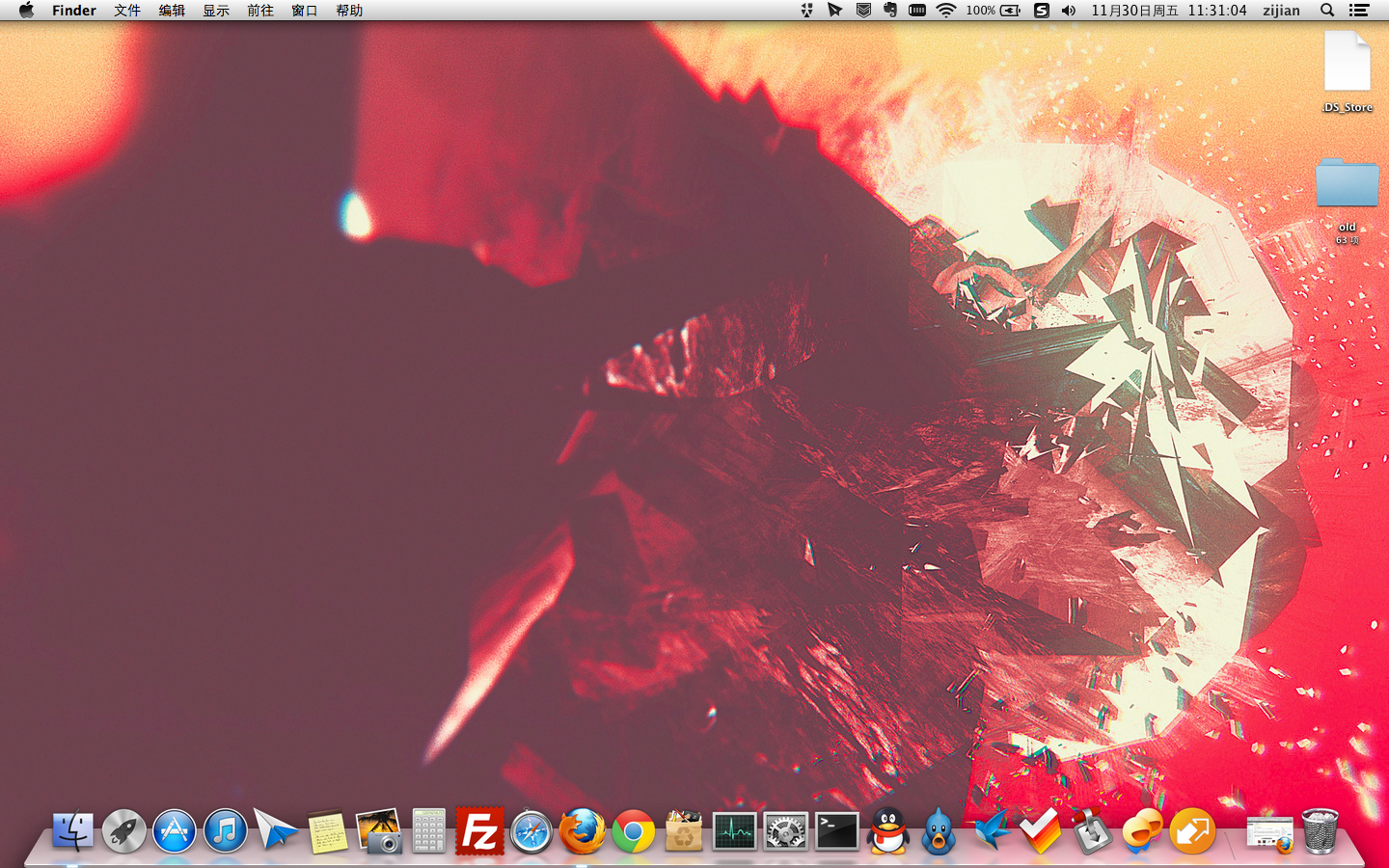Image resolution: width=1389 pixels, height=868 pixels.
Task: Open FileZilla from the Dock
Action: tap(479, 830)
